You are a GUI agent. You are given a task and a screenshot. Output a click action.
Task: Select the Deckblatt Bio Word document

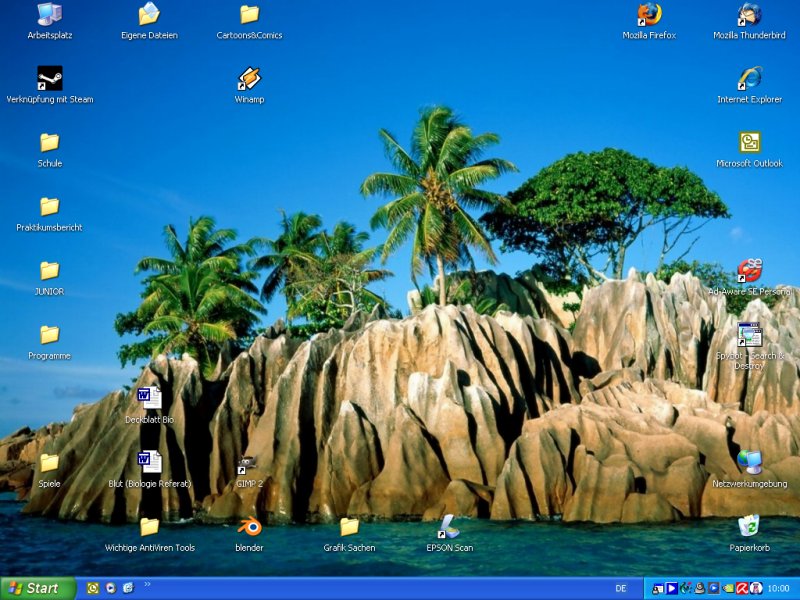(x=149, y=399)
